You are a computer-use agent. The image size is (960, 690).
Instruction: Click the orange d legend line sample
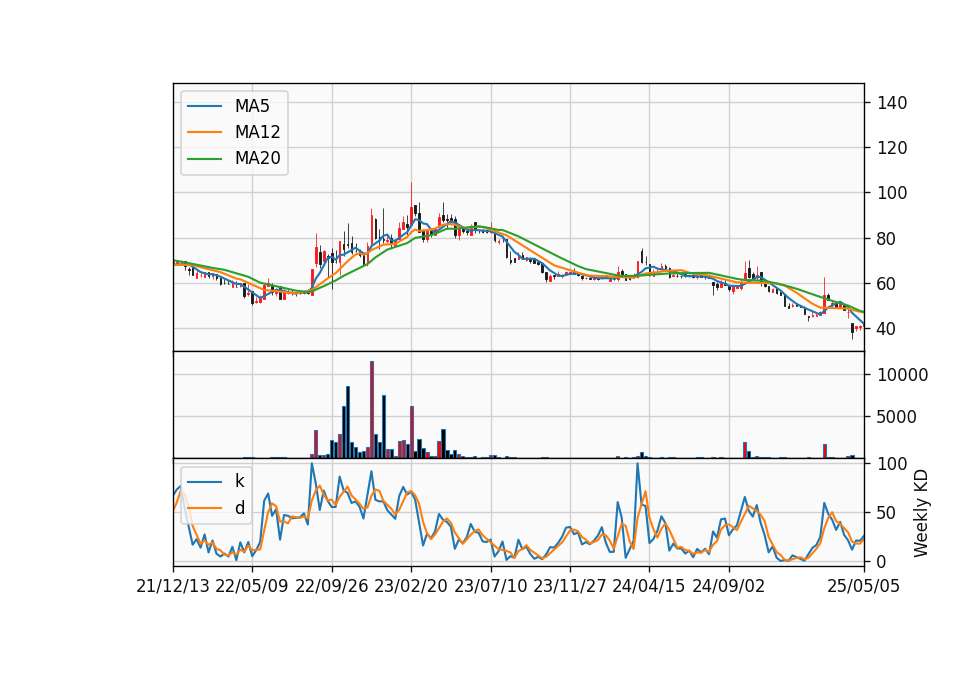(204, 508)
